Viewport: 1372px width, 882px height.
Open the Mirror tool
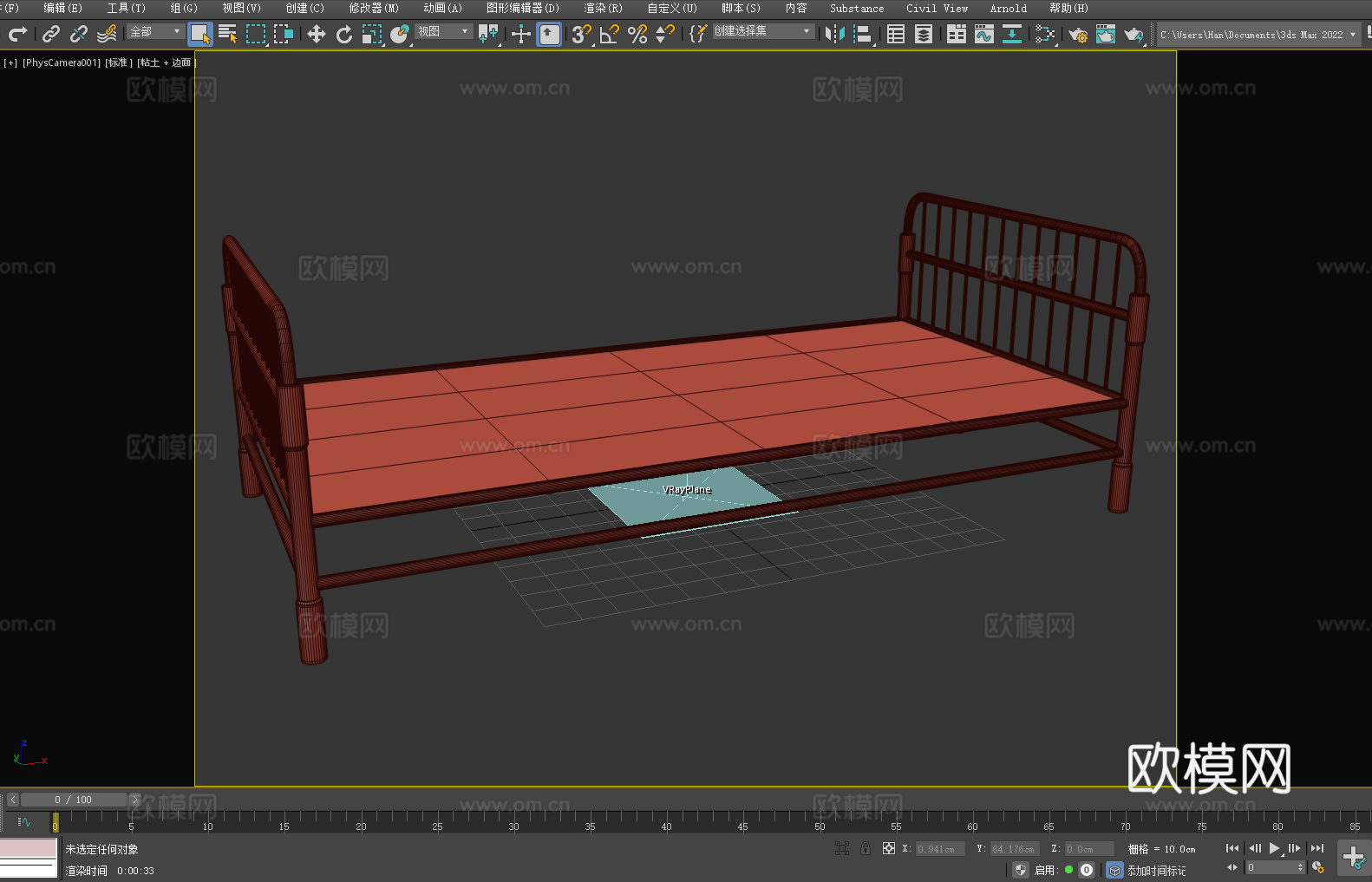(834, 35)
